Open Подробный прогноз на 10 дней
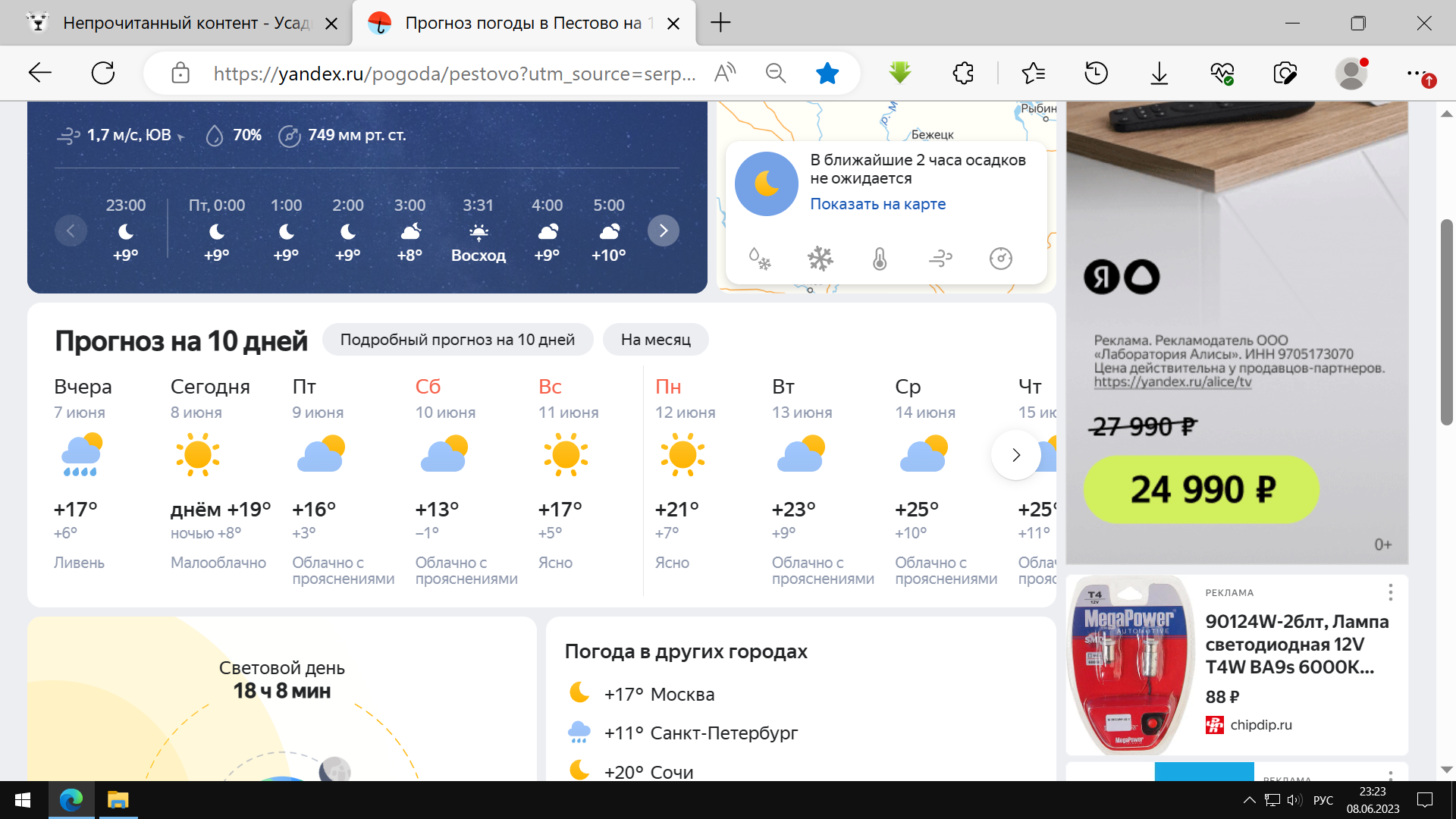 pos(457,340)
